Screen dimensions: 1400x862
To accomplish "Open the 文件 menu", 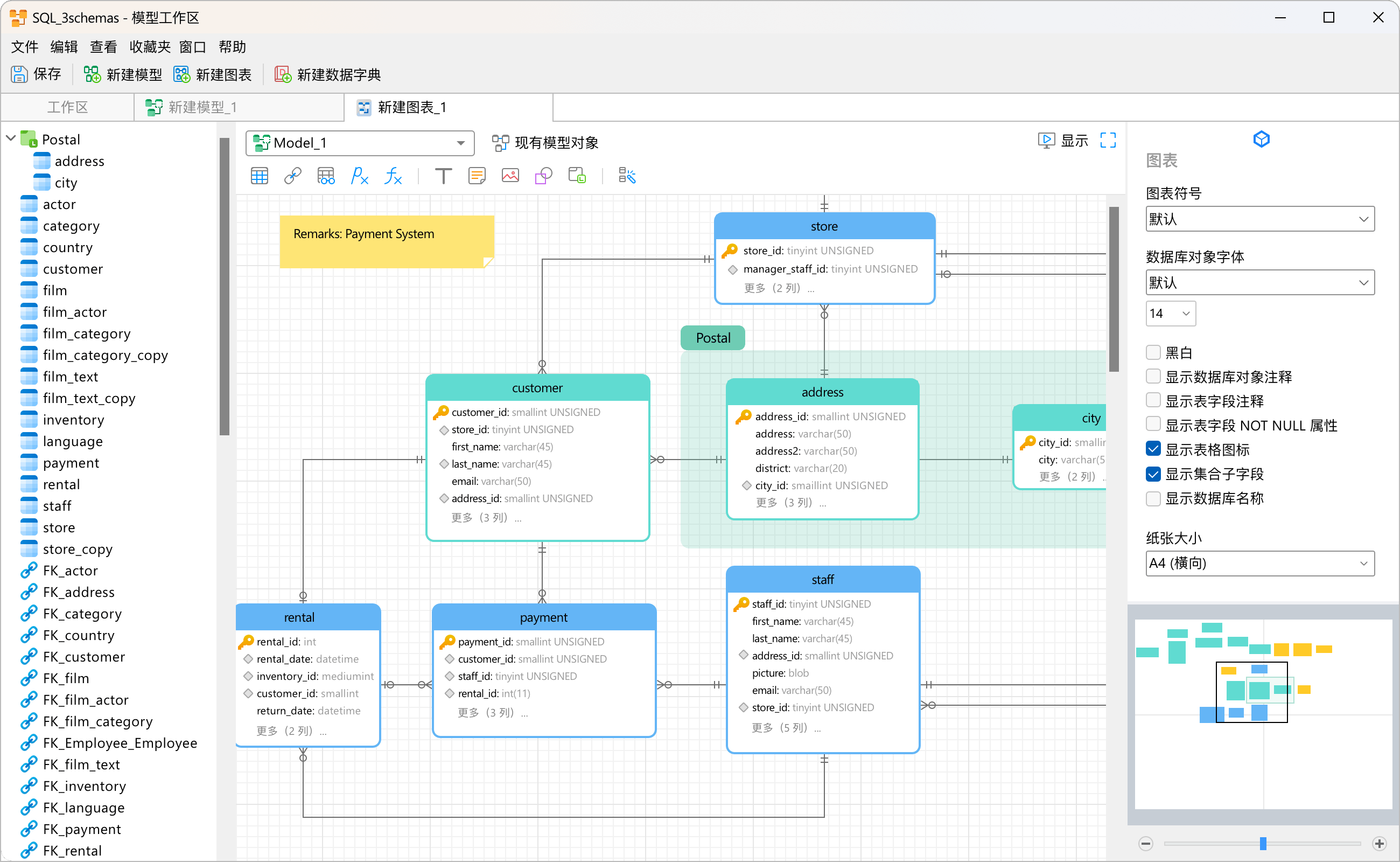I will [25, 47].
